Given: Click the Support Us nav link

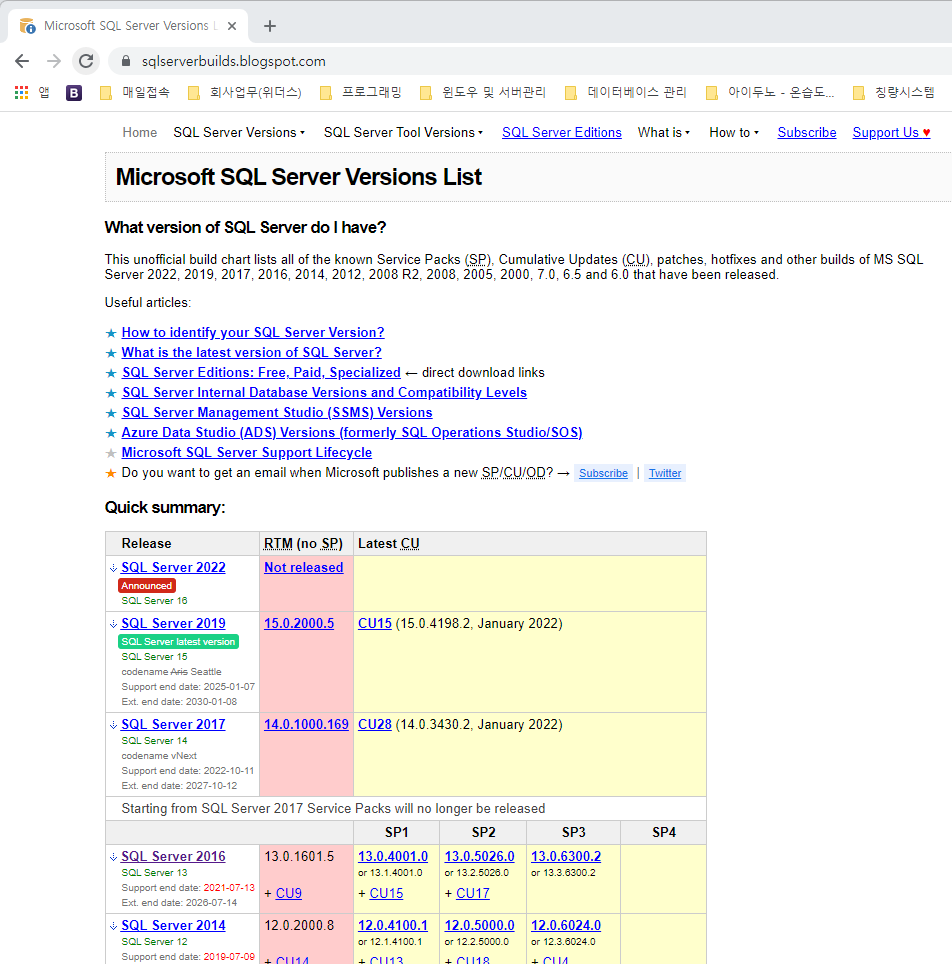Looking at the screenshot, I should click(891, 132).
